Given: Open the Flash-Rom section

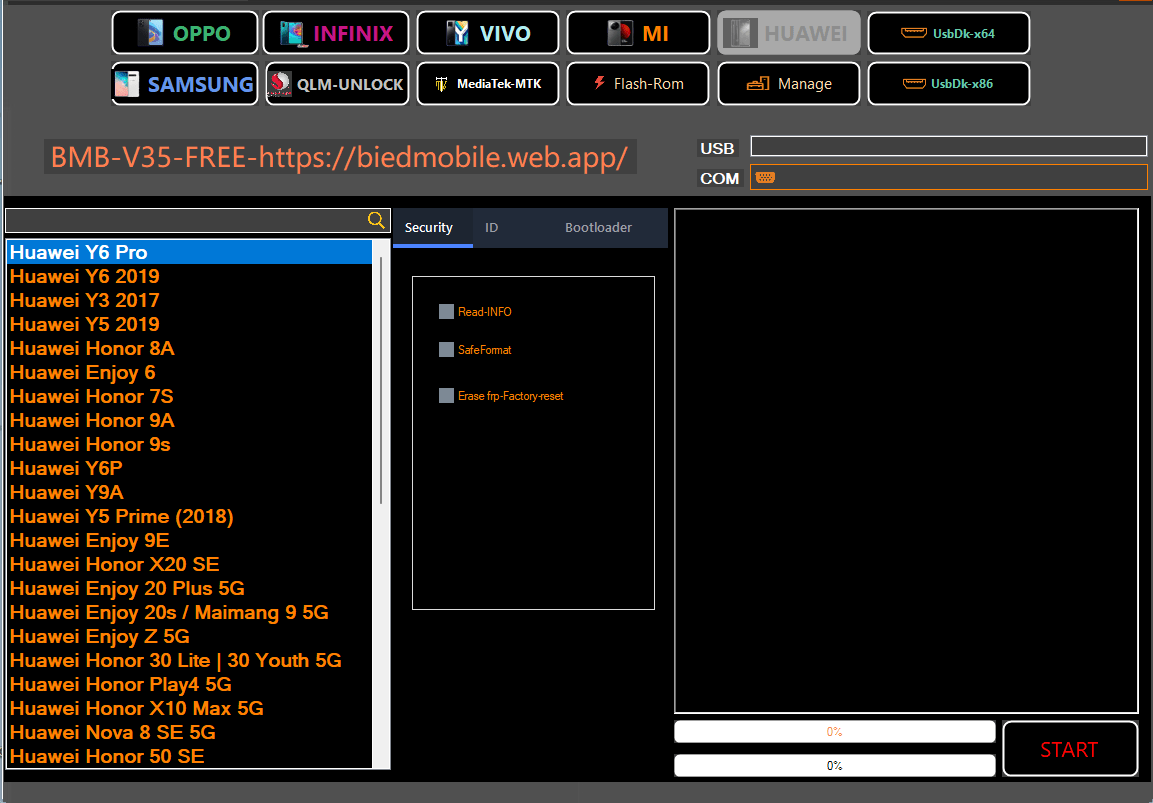Looking at the screenshot, I should (x=637, y=83).
